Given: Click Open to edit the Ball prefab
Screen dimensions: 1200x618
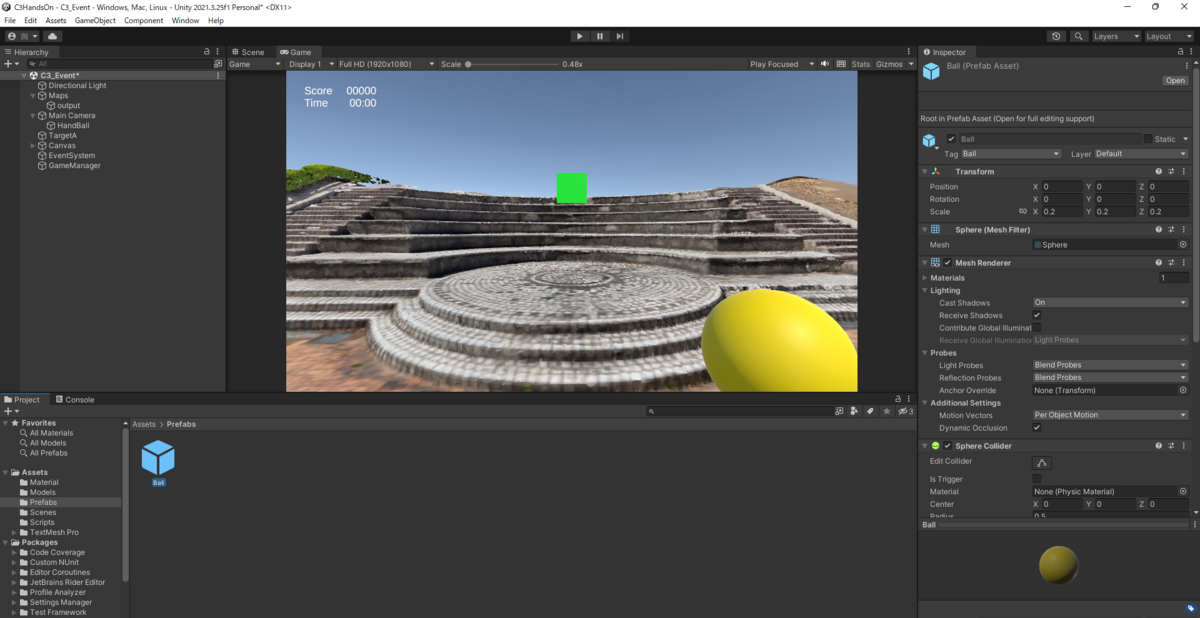Looking at the screenshot, I should 1174,80.
